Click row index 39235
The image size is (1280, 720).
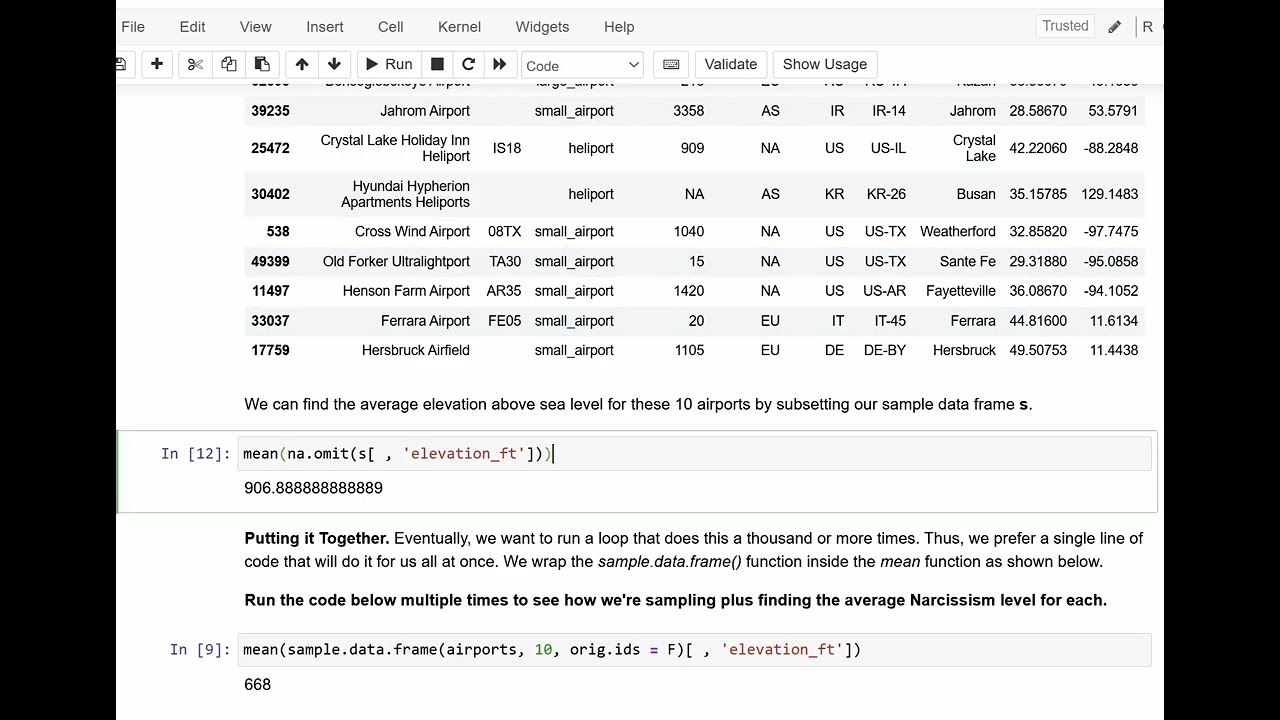click(270, 111)
